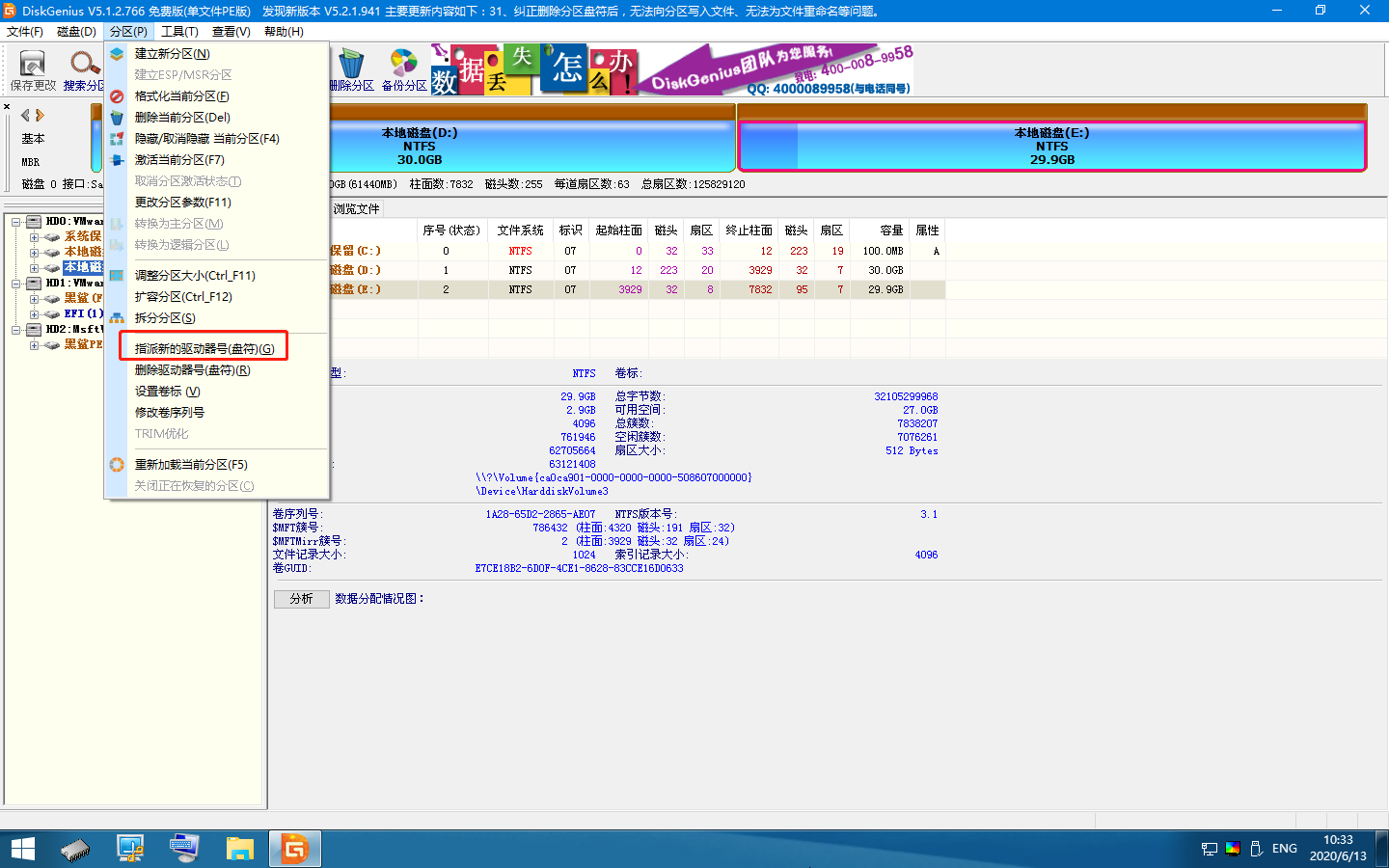The image size is (1389, 868).
Task: Select the partition row with capacity 100.0MB
Action: coord(637,251)
